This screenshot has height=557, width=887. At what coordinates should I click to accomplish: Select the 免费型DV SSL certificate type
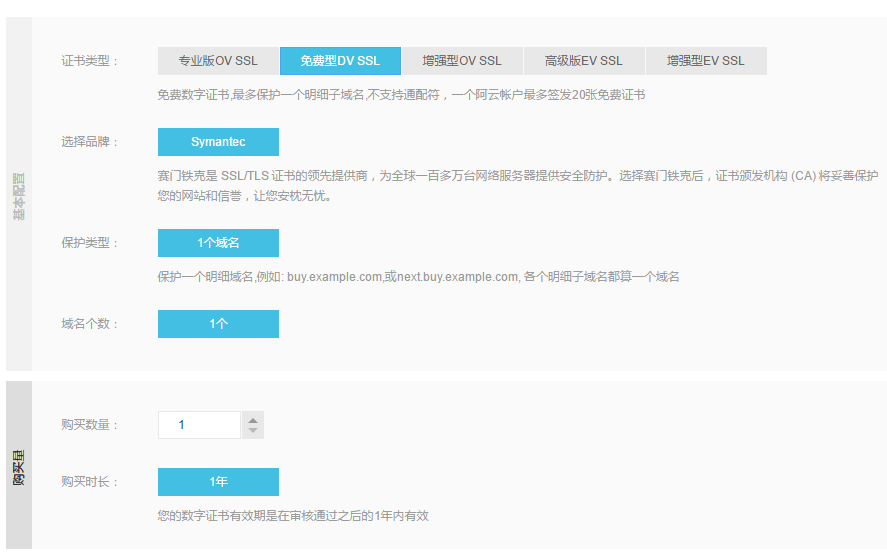coord(340,61)
